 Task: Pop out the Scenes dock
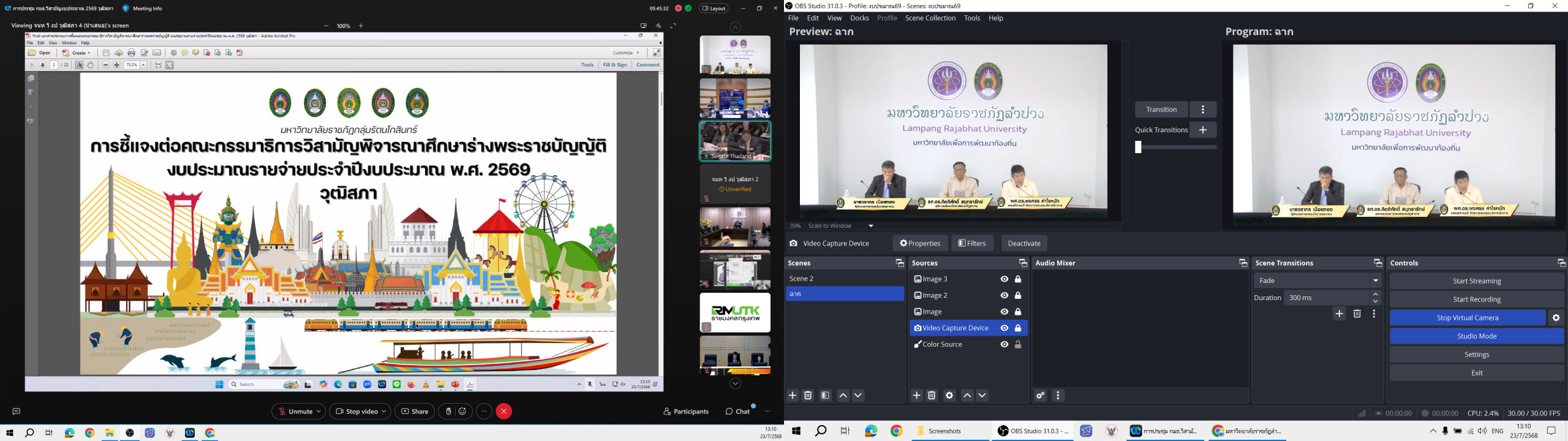(x=899, y=263)
